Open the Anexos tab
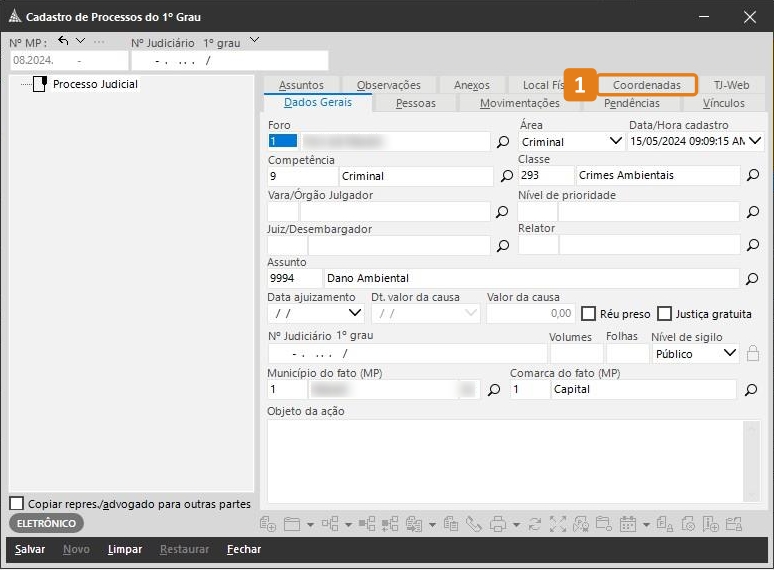 [x=472, y=85]
